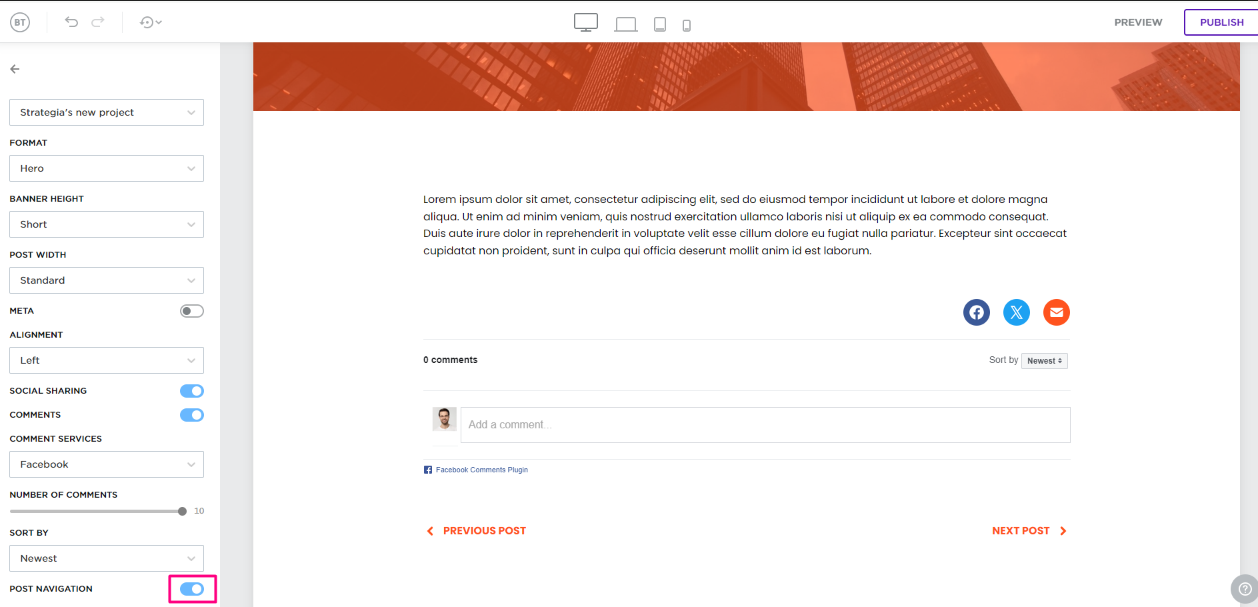Open the Alignment dropdown set to Left
Screen dimensions: 1258x607
click(106, 360)
